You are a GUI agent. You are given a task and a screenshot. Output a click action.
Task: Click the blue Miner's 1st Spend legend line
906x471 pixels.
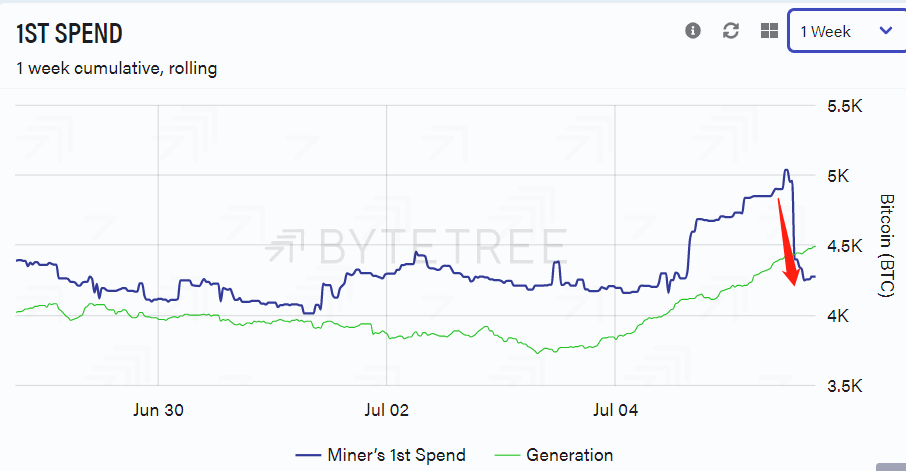pyautogui.click(x=308, y=455)
